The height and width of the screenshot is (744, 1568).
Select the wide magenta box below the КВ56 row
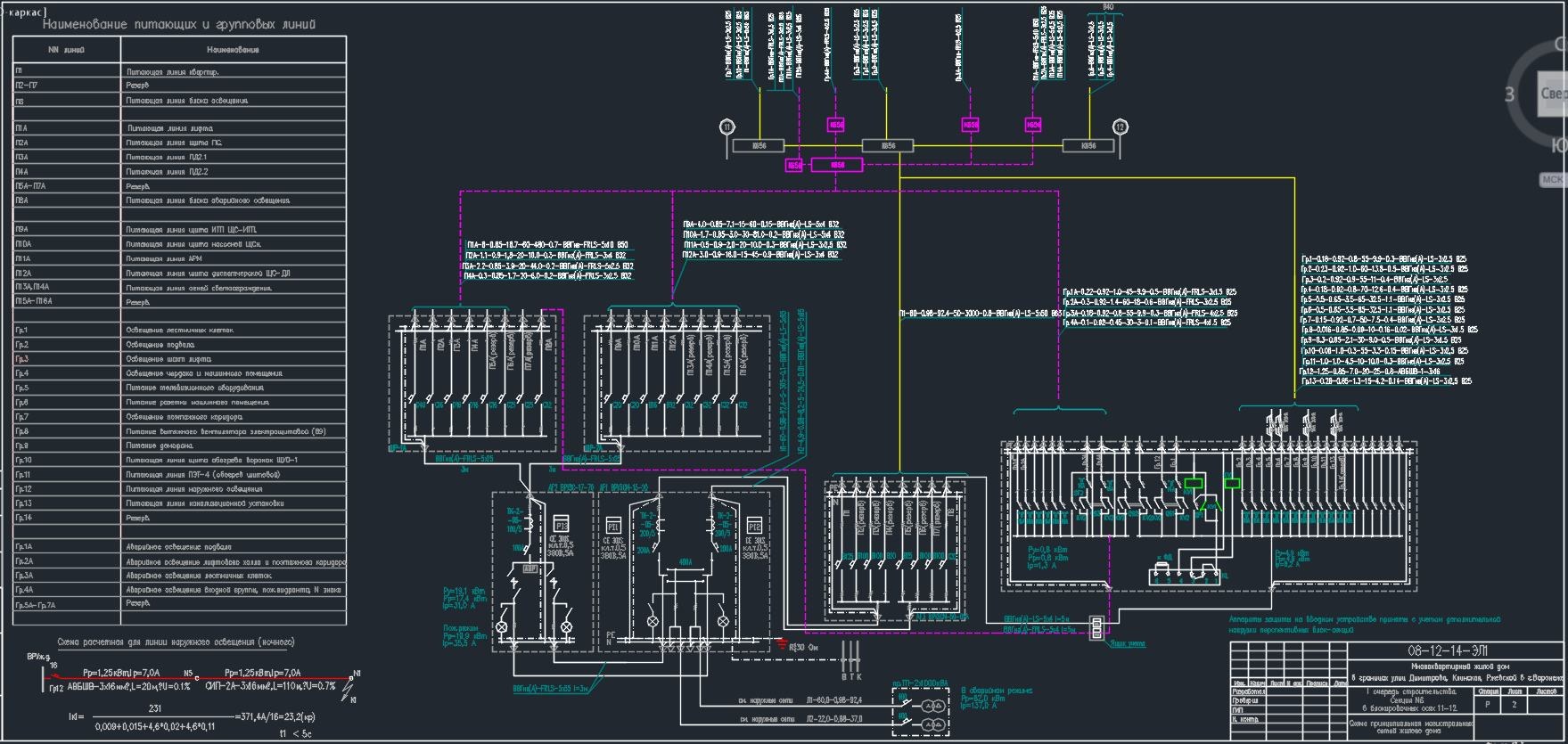click(836, 165)
